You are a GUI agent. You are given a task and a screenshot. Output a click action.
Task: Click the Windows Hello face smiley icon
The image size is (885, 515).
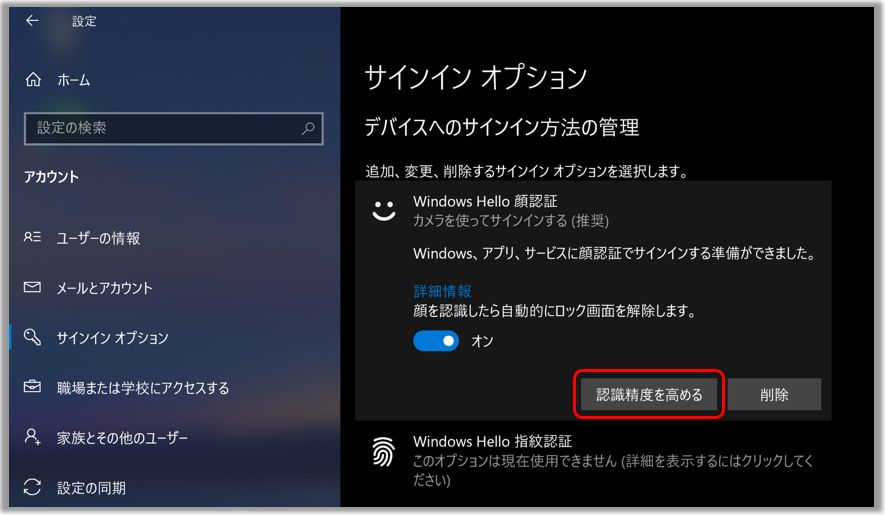click(384, 211)
